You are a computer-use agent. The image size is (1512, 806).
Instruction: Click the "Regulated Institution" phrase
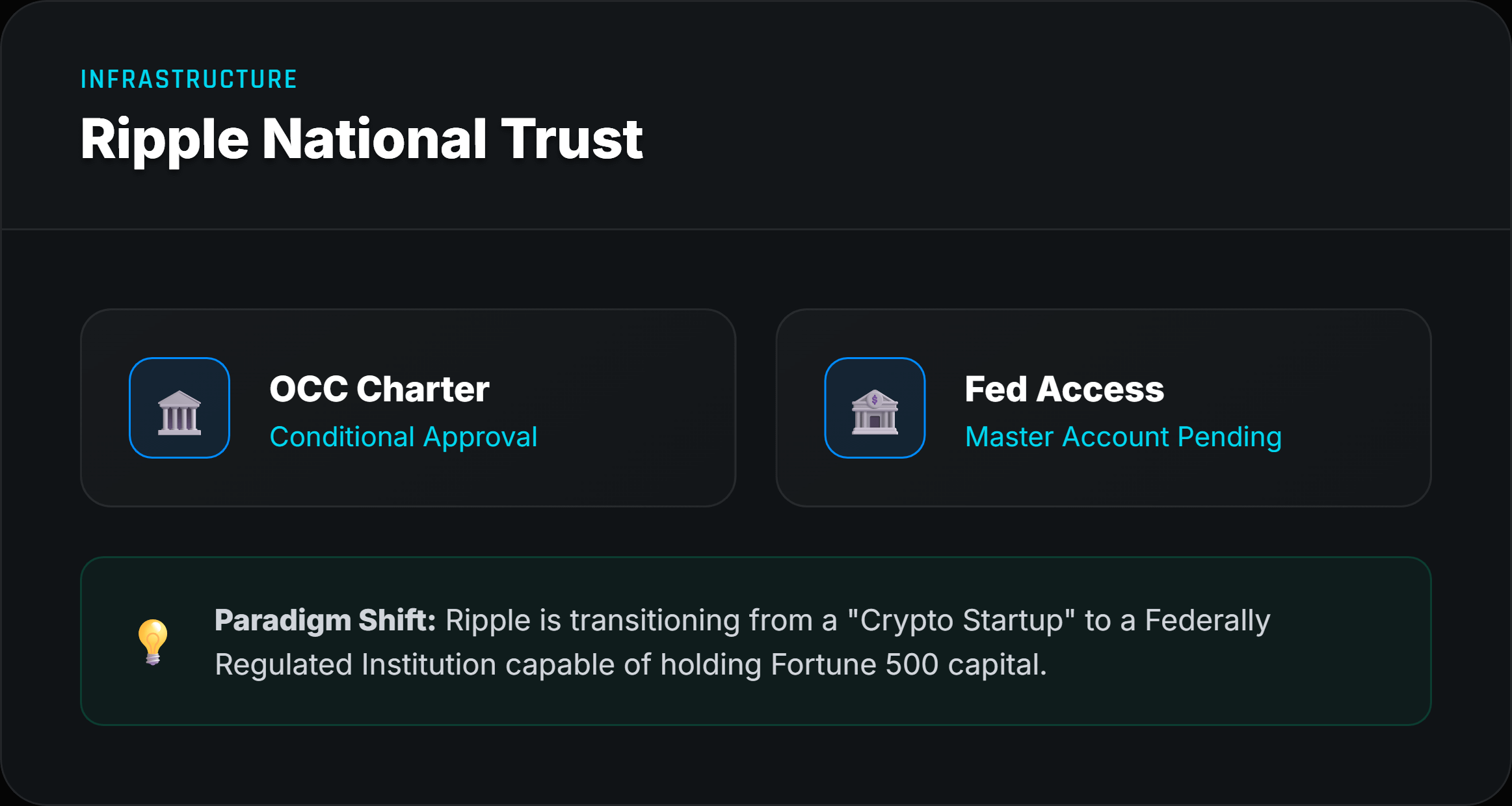tap(356, 665)
